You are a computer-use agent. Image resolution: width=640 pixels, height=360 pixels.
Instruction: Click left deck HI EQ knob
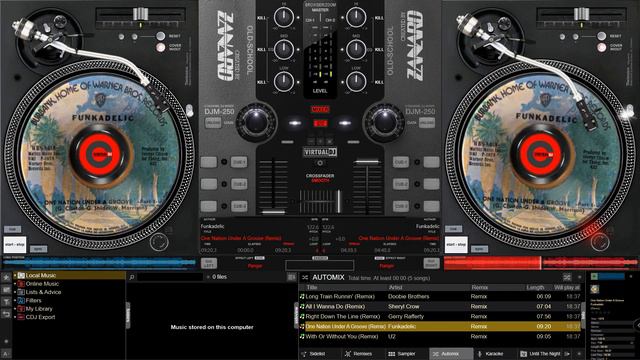(284, 18)
